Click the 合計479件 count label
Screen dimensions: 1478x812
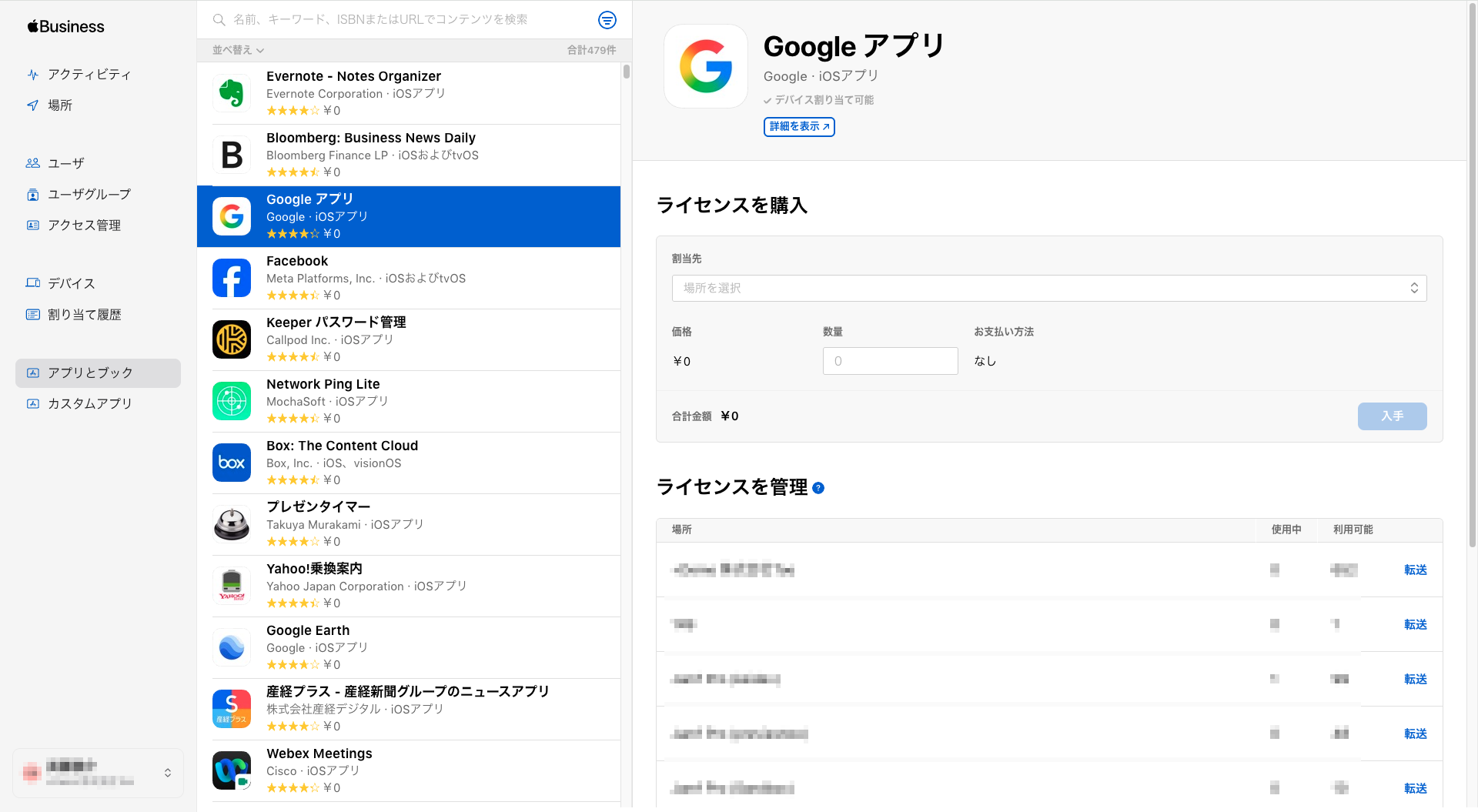pos(591,50)
